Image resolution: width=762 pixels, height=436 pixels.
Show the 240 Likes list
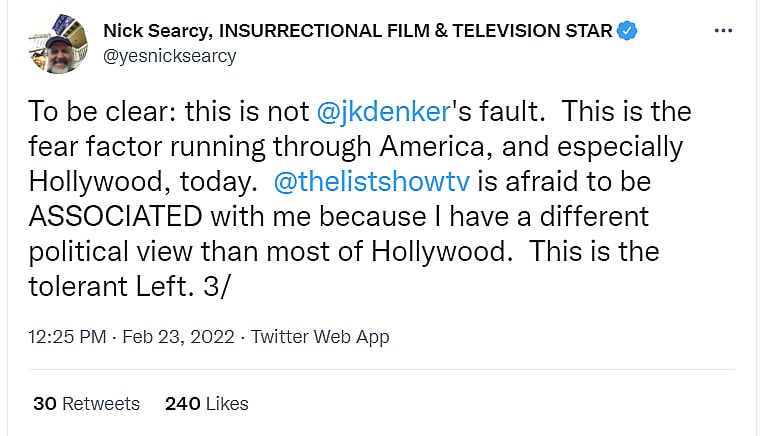[x=206, y=404]
